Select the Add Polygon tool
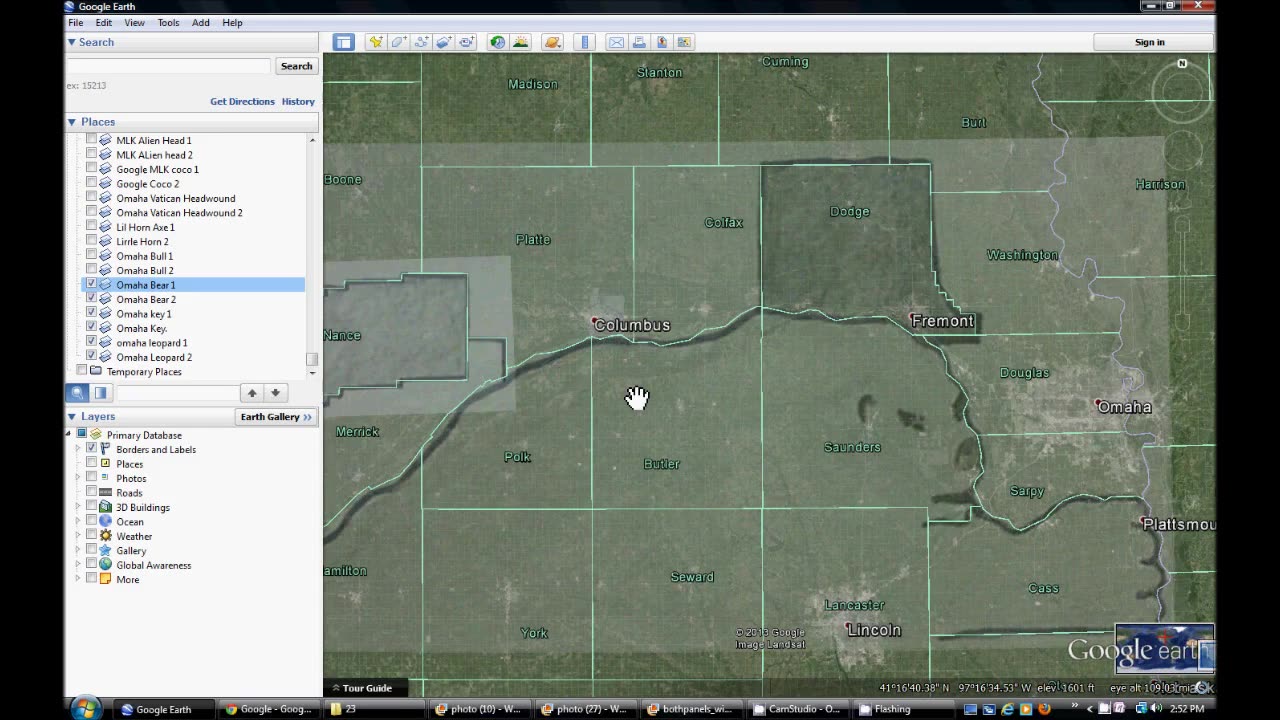 [398, 42]
